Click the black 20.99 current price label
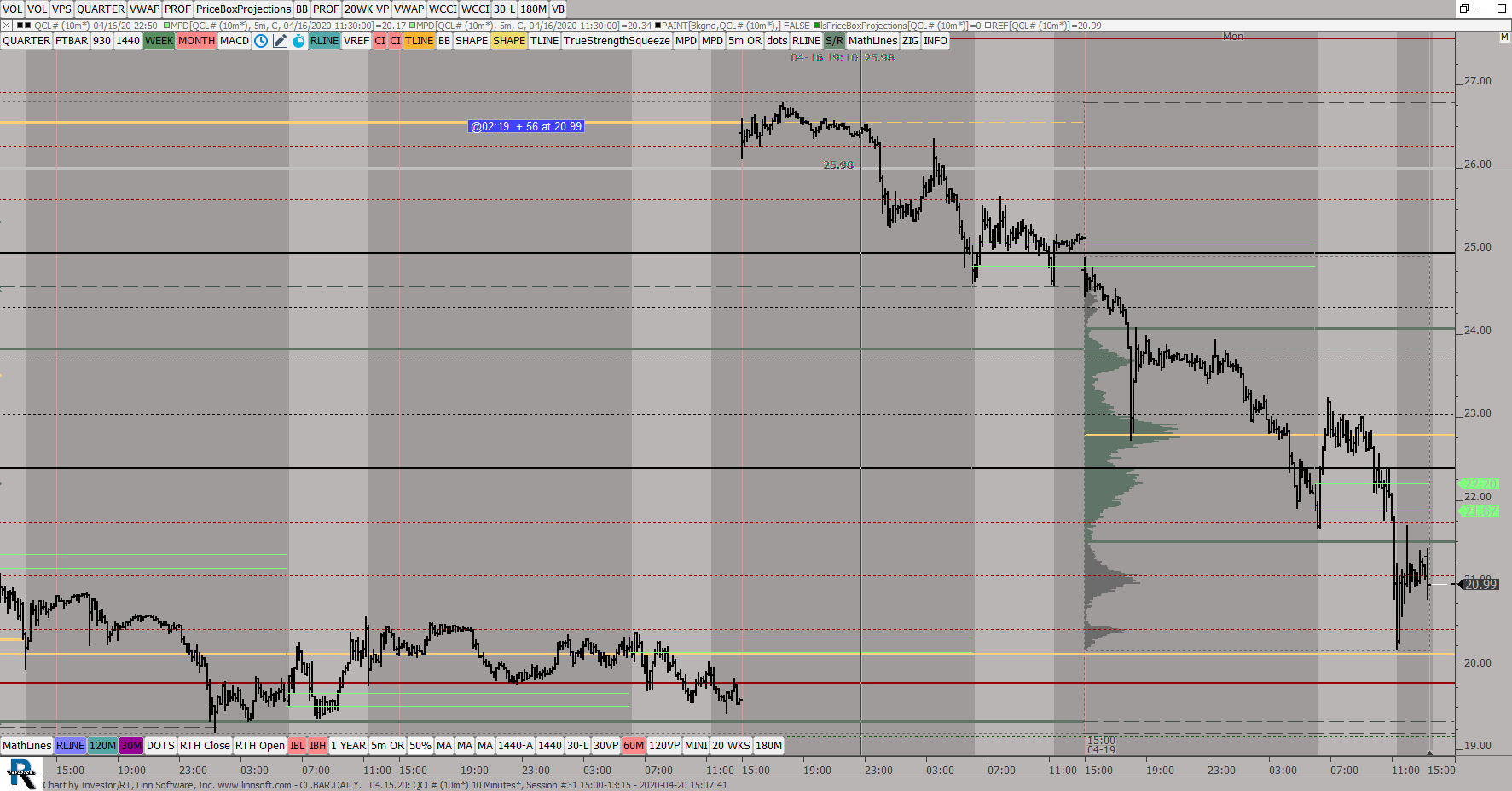Screen dimensions: 1512x791 pos(1480,584)
